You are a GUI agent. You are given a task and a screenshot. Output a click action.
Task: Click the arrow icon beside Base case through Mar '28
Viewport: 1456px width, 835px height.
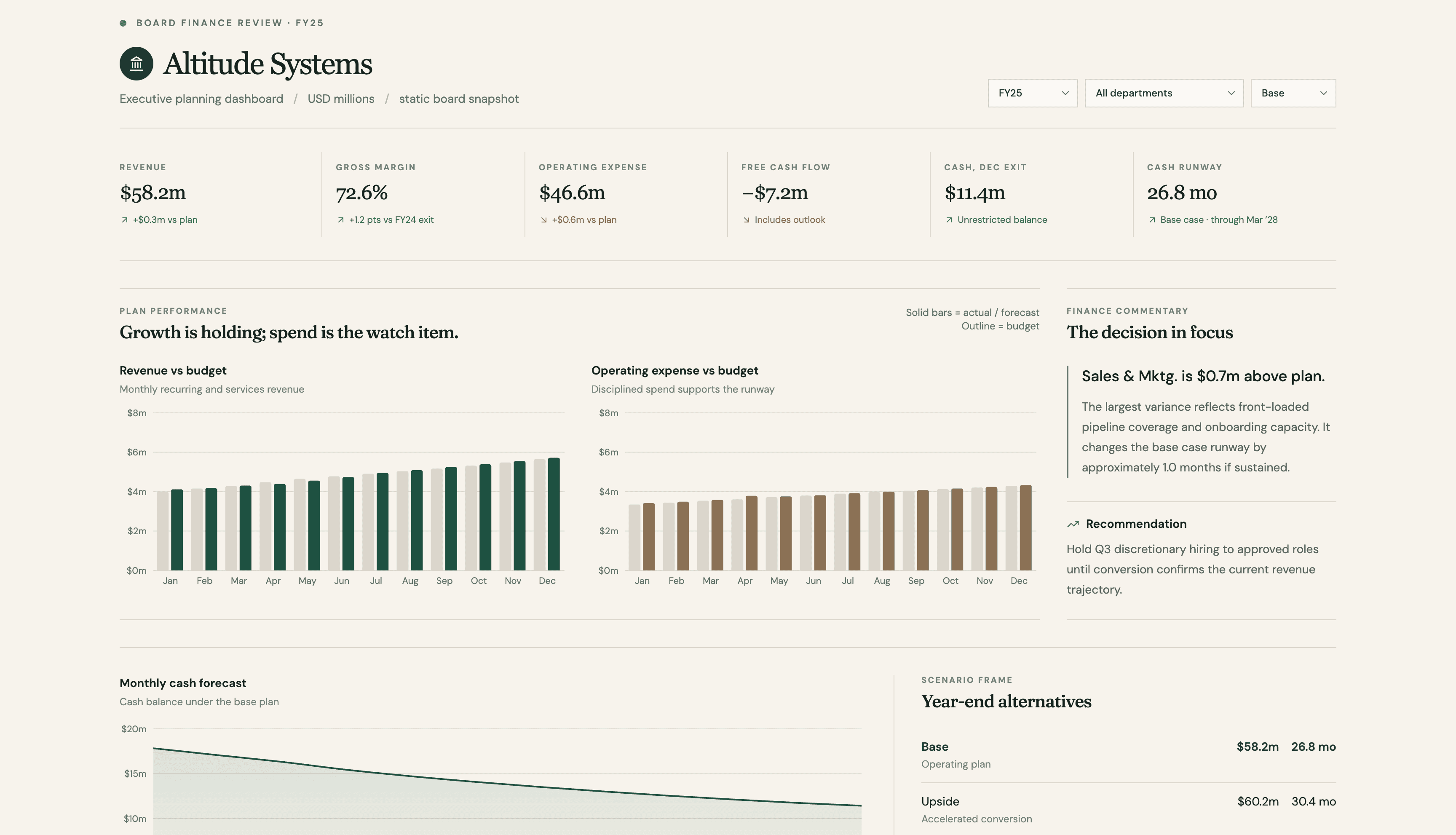(x=1152, y=219)
